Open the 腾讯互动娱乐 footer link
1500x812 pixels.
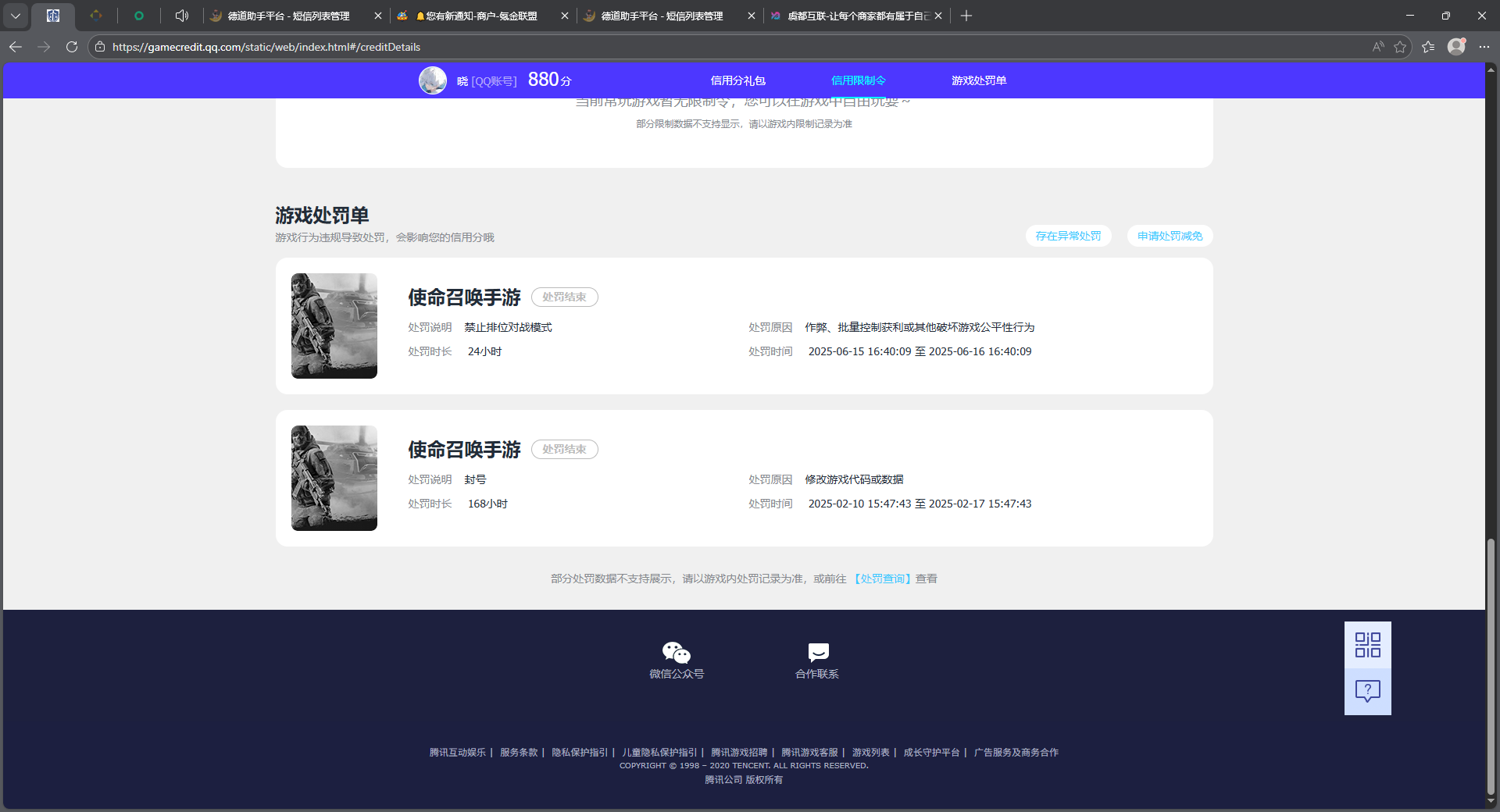click(458, 753)
